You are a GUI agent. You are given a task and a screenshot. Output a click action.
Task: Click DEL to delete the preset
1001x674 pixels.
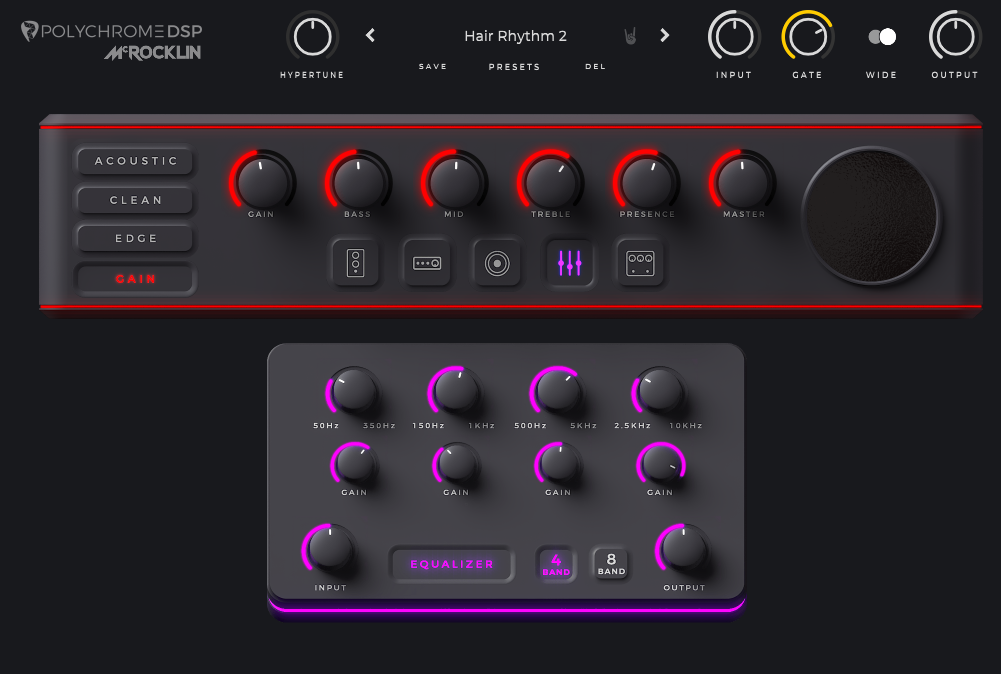click(x=595, y=67)
